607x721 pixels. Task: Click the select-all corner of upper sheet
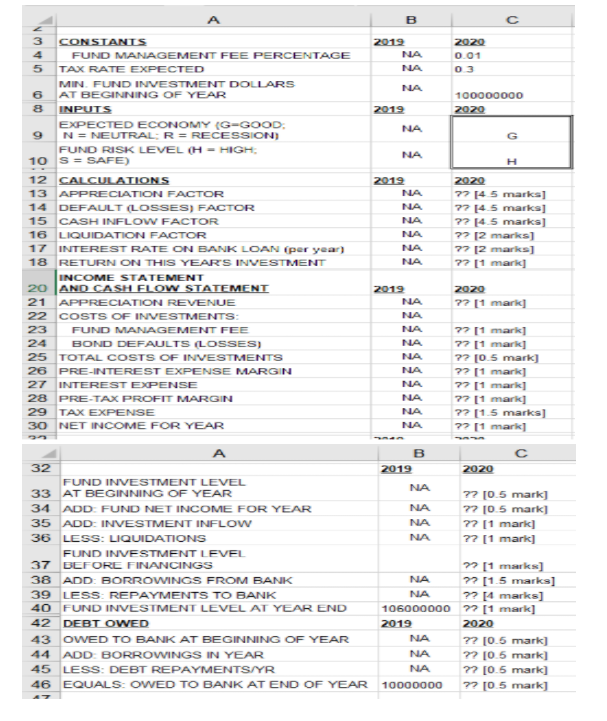pyautogui.click(x=39, y=20)
